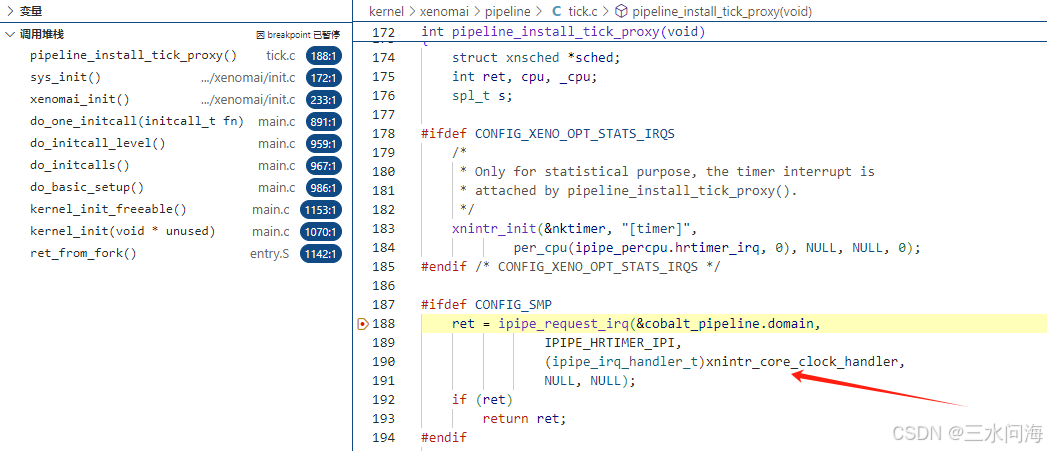Click the 1142:1 line badge
The width and height of the screenshot is (1047, 451).
[321, 254]
